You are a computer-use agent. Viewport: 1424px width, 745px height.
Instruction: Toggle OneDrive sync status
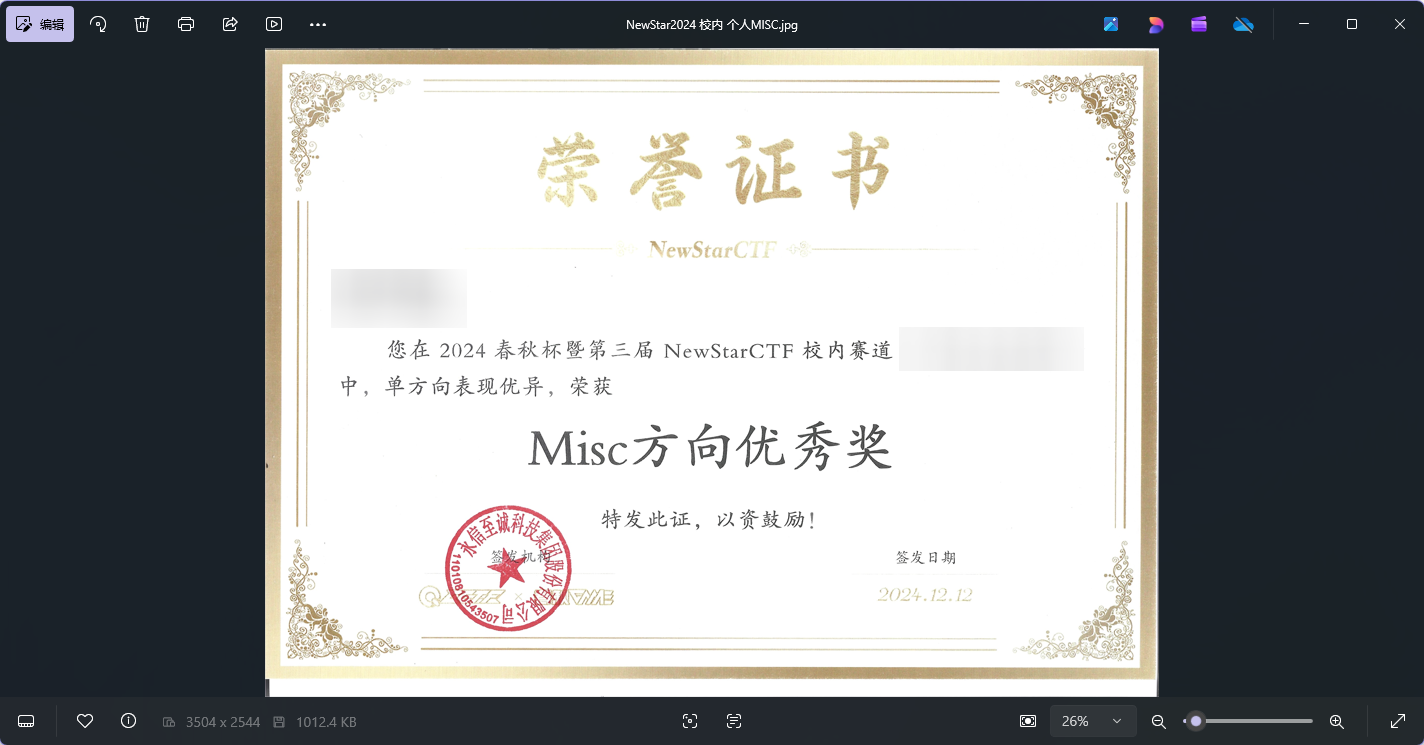1243,23
